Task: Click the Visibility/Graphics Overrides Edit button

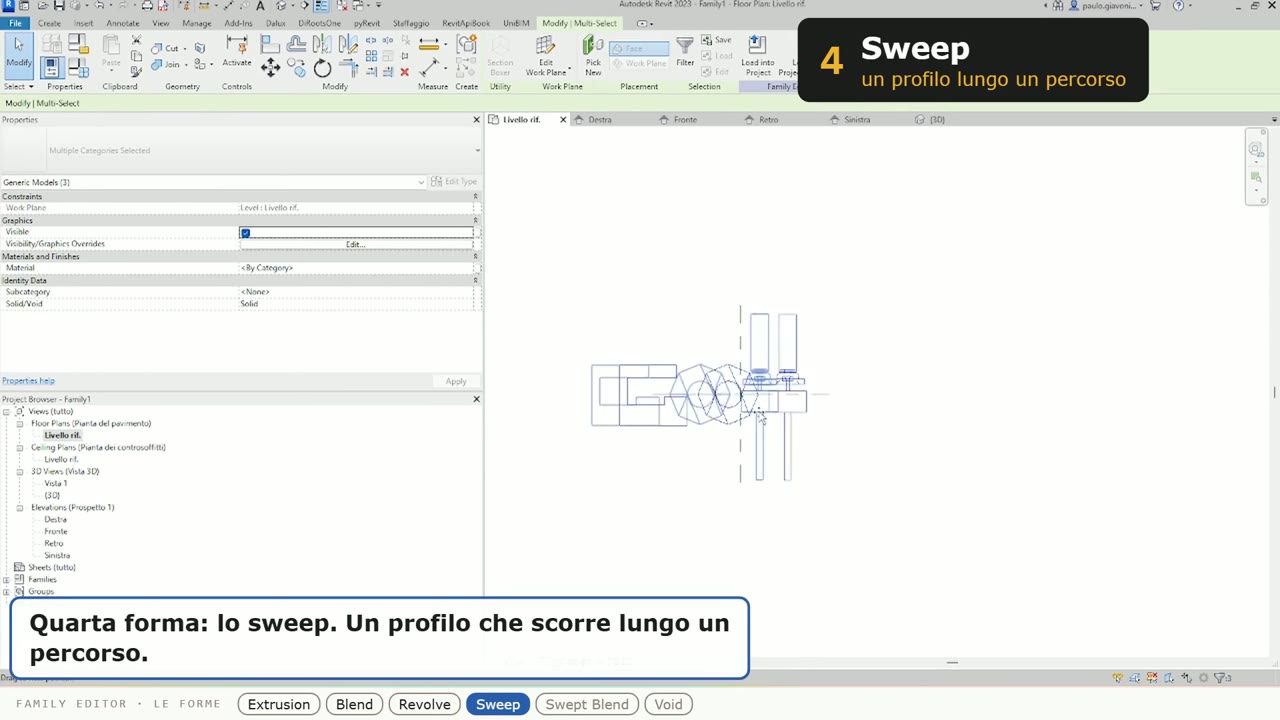Action: point(355,244)
